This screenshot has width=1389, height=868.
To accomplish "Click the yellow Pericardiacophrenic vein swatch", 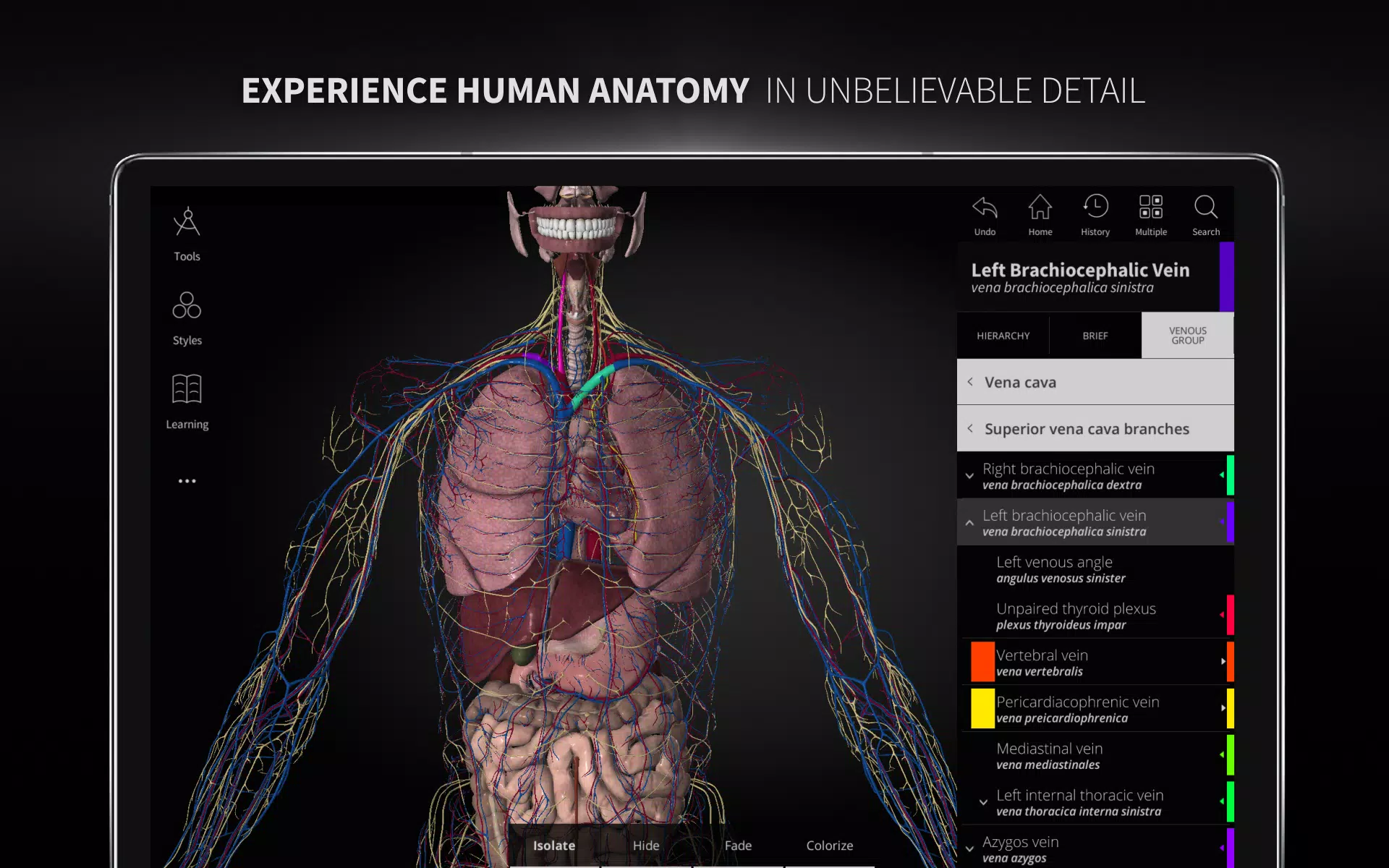I will click(x=982, y=709).
